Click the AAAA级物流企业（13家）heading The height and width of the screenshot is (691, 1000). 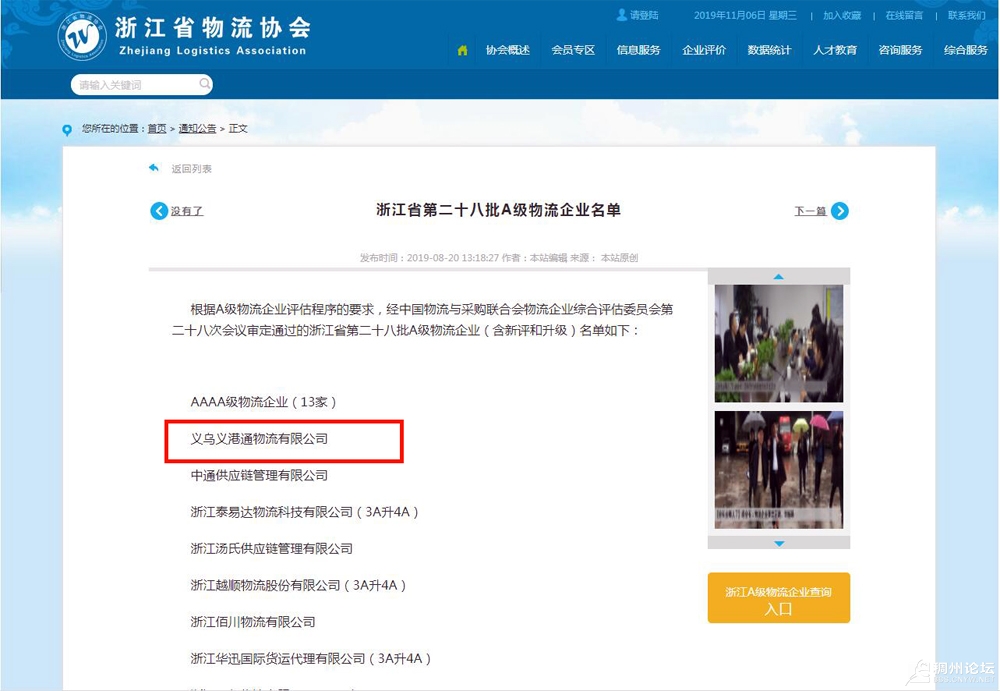click(x=263, y=402)
